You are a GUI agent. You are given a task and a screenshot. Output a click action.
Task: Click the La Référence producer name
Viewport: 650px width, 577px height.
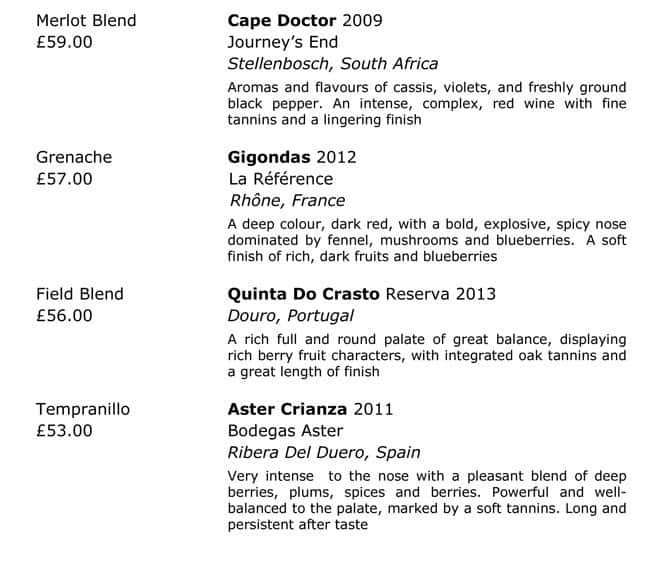[x=281, y=179]
